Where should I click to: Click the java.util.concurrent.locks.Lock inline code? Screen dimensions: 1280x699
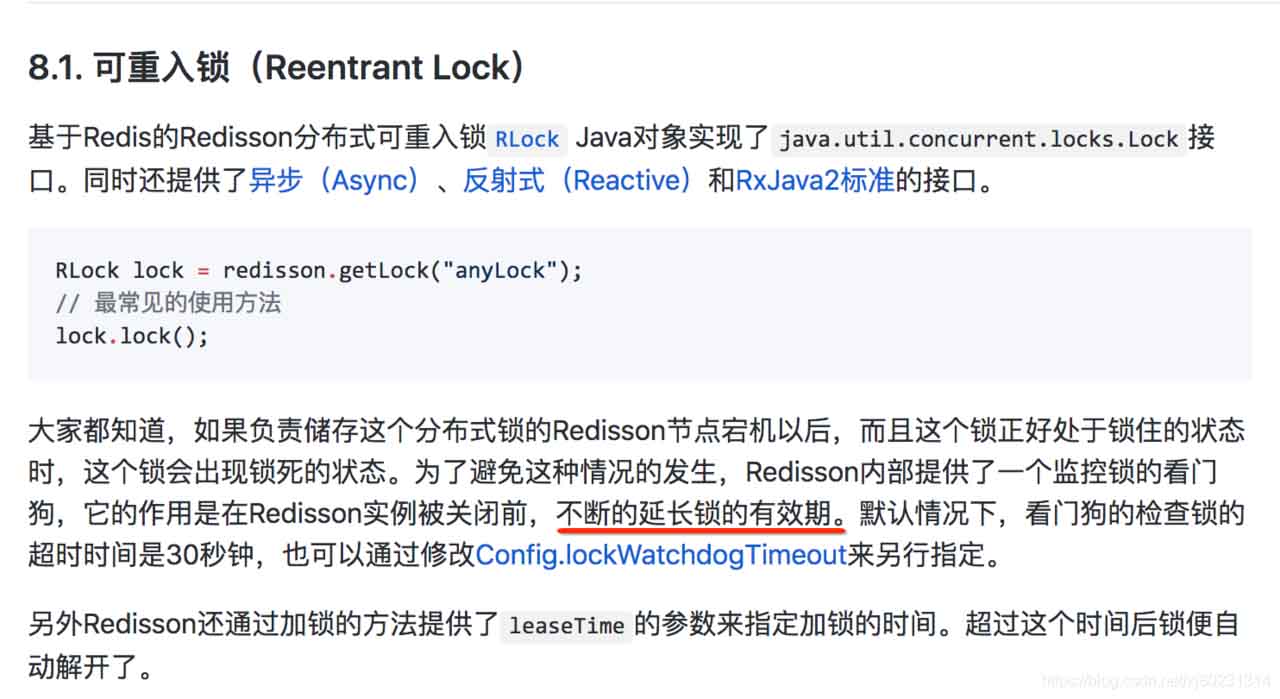(979, 139)
